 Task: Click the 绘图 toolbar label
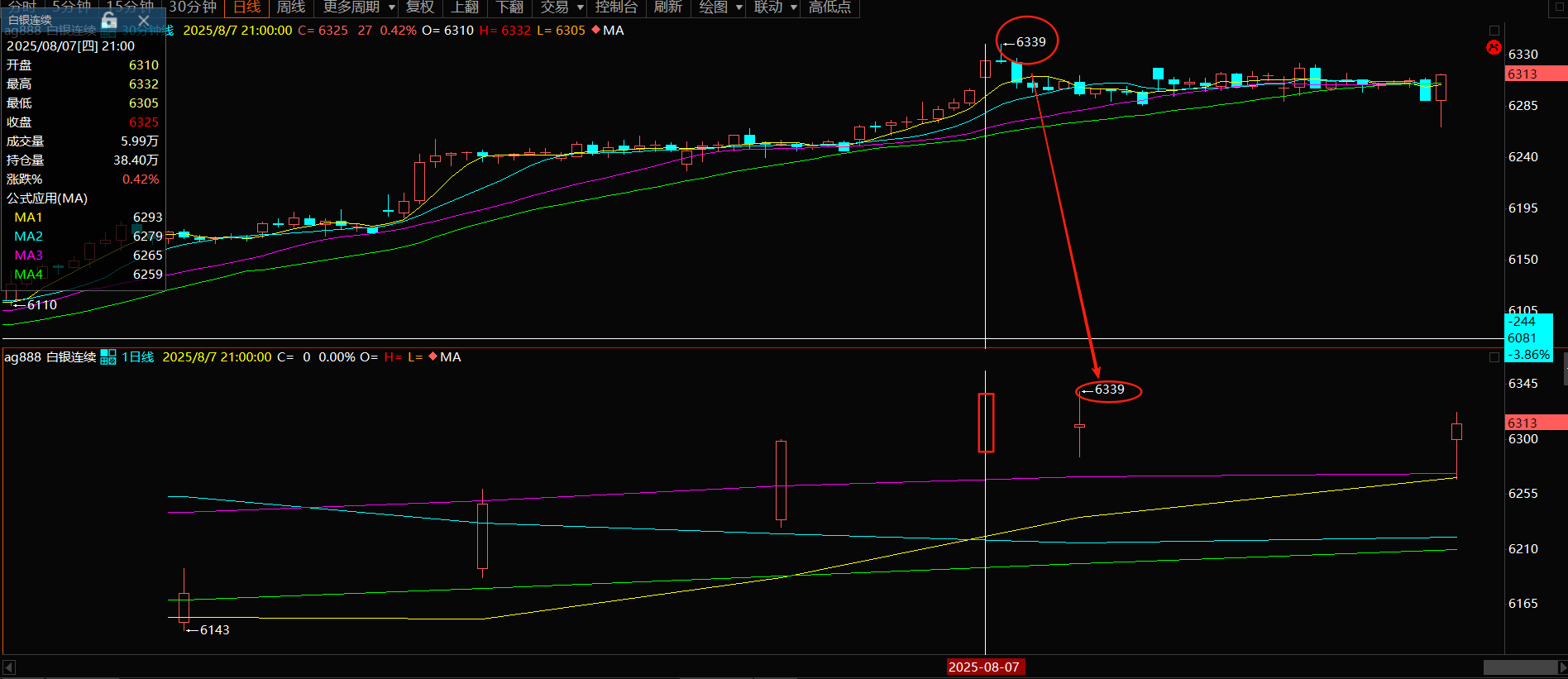click(x=713, y=7)
